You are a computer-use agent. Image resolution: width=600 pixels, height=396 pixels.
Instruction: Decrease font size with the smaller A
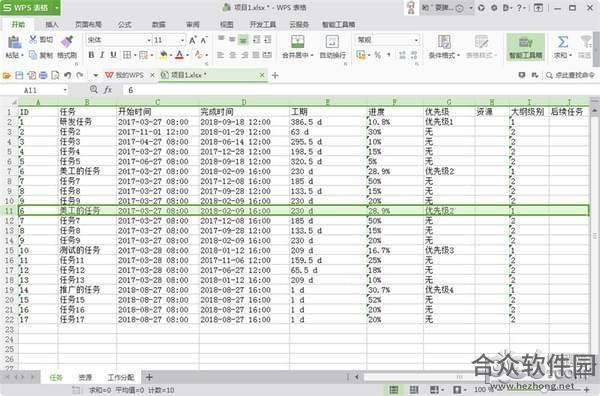pyautogui.click(x=204, y=40)
